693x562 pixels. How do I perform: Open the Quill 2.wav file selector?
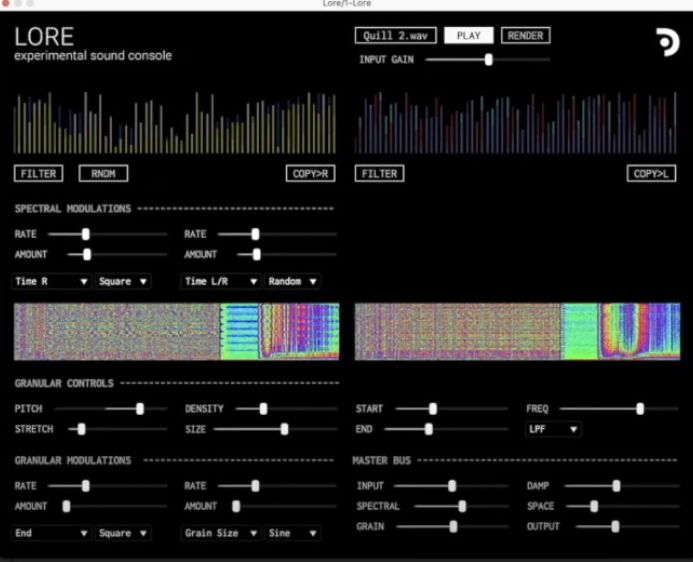coord(395,36)
